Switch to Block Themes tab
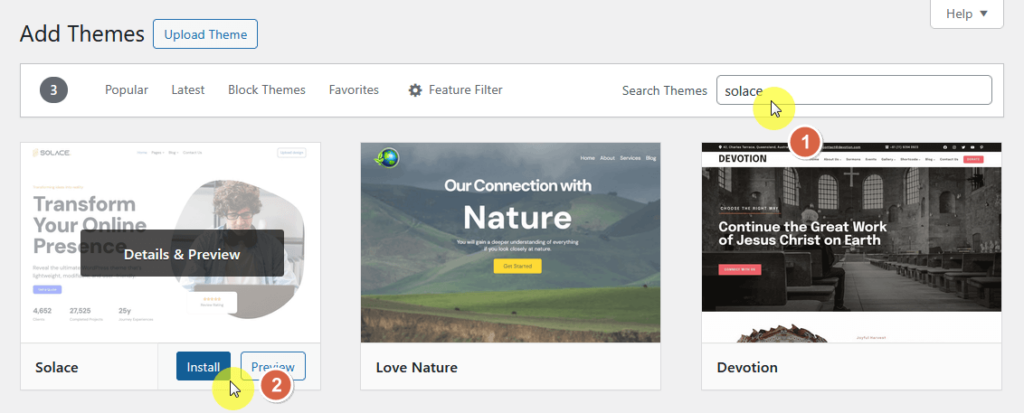Image resolution: width=1024 pixels, height=413 pixels. [x=266, y=90]
